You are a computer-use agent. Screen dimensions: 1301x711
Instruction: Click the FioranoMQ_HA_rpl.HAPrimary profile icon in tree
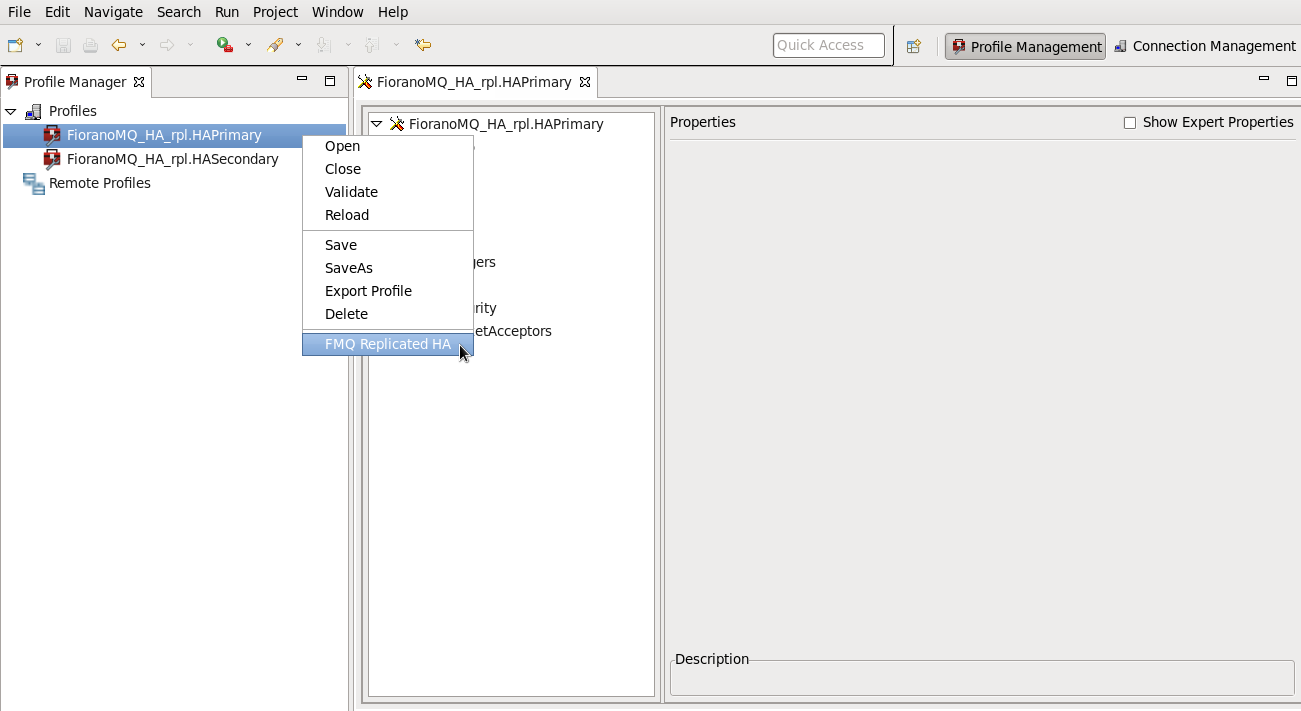(x=52, y=135)
